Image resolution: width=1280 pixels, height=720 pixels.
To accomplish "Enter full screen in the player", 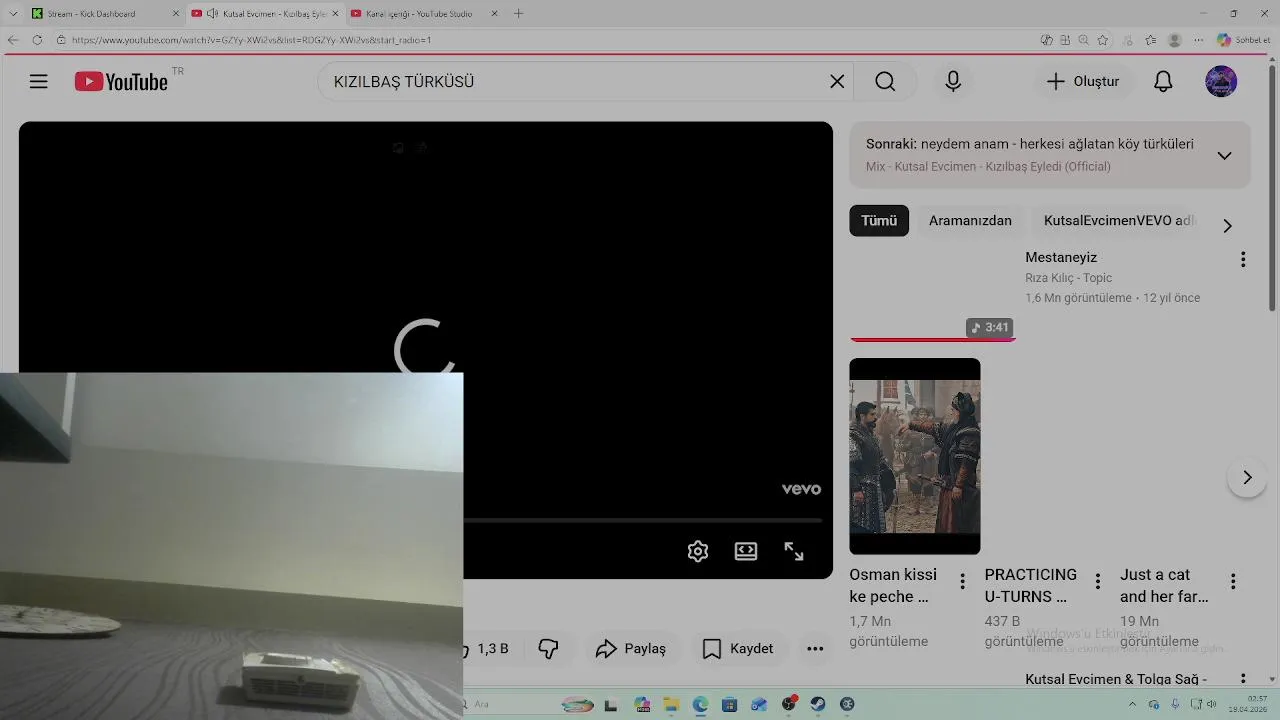I will pyautogui.click(x=794, y=551).
